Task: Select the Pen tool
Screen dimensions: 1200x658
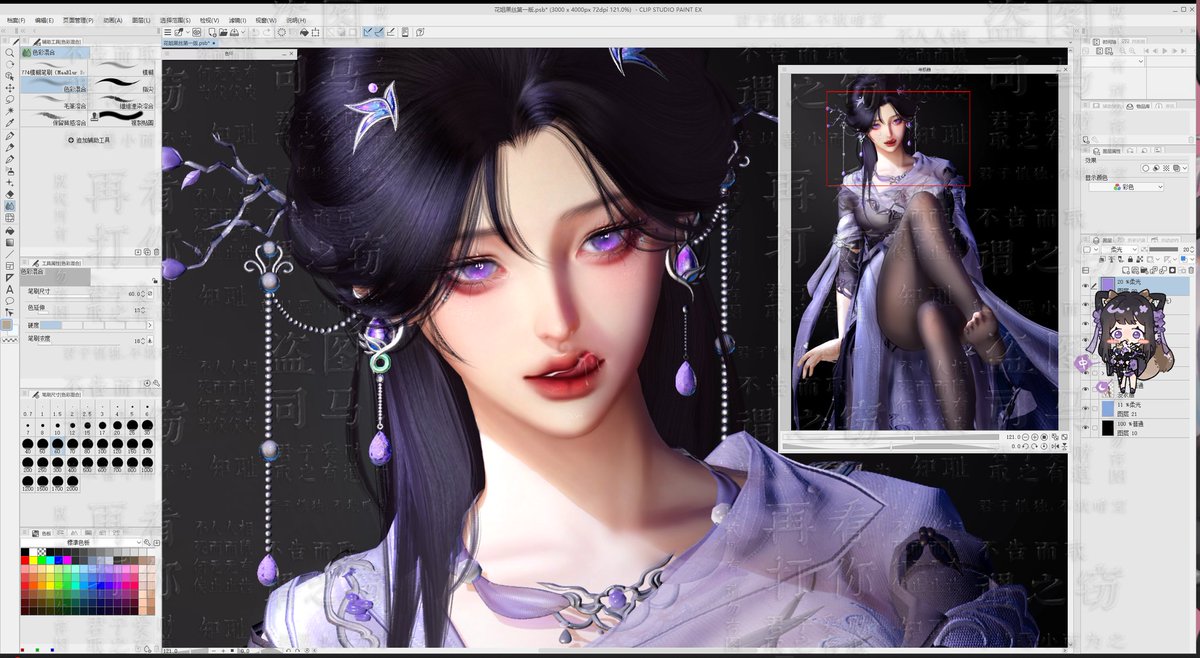Action: (x=9, y=136)
